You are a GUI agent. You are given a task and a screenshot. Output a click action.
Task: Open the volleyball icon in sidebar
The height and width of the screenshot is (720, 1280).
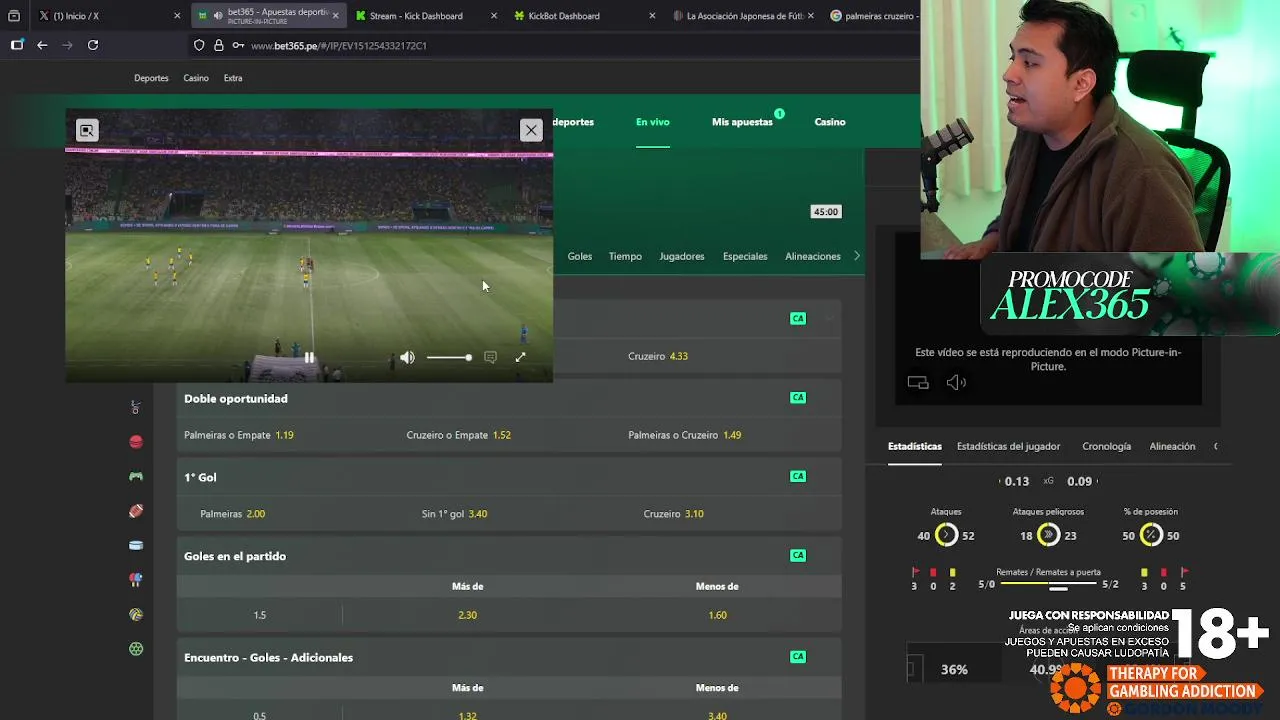[x=136, y=614]
